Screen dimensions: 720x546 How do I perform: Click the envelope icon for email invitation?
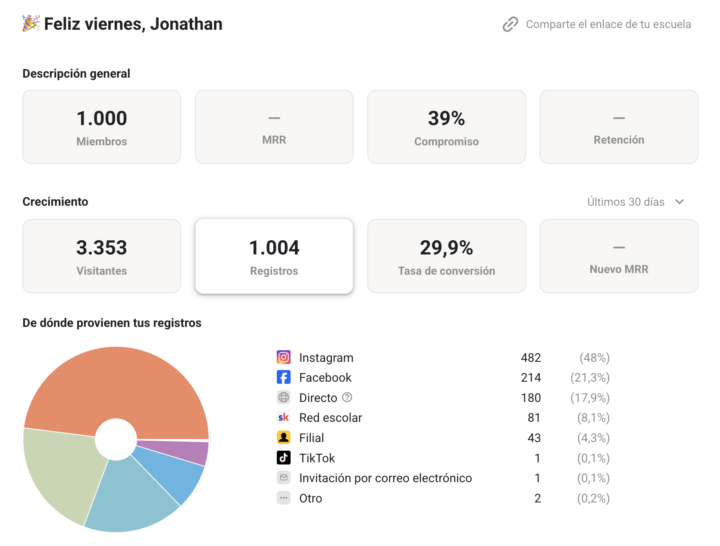[283, 478]
